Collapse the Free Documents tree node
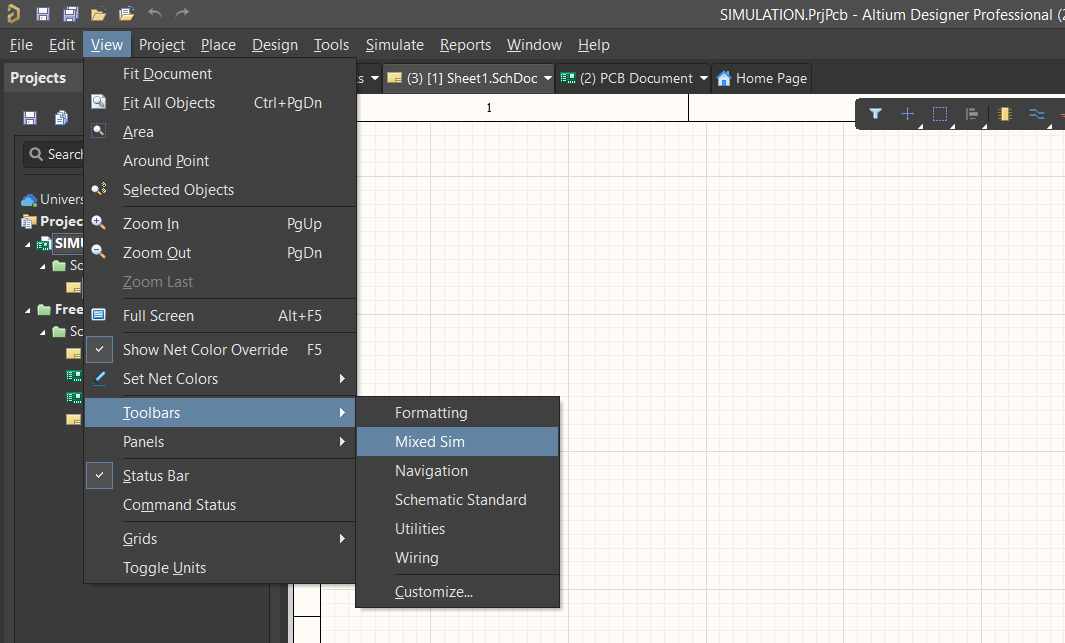This screenshot has width=1065, height=643. [28, 310]
